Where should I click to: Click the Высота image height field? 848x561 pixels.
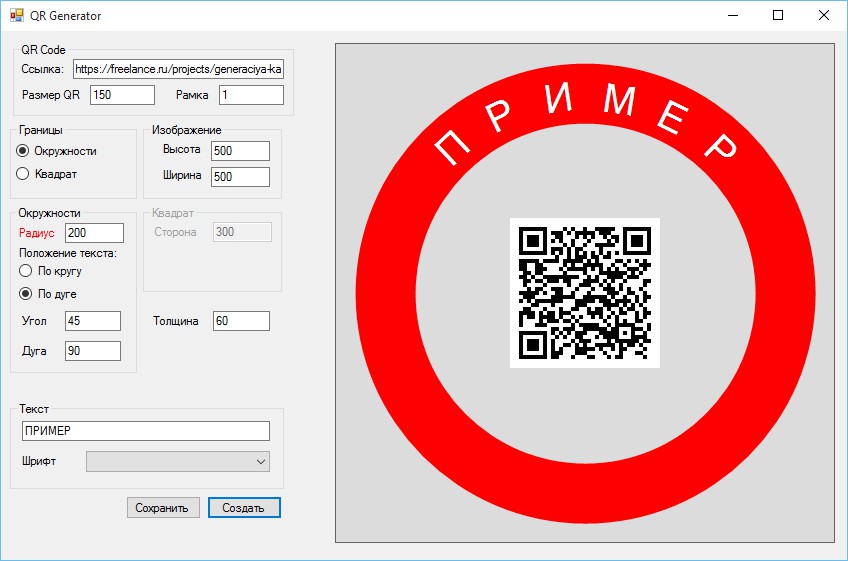240,151
